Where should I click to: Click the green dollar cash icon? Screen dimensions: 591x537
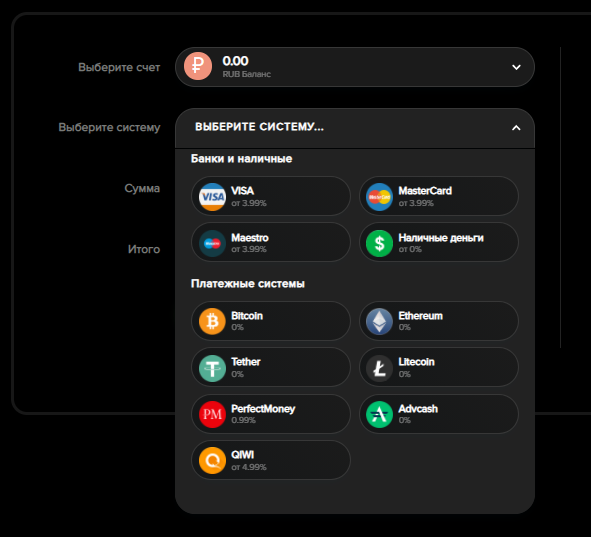click(x=379, y=243)
